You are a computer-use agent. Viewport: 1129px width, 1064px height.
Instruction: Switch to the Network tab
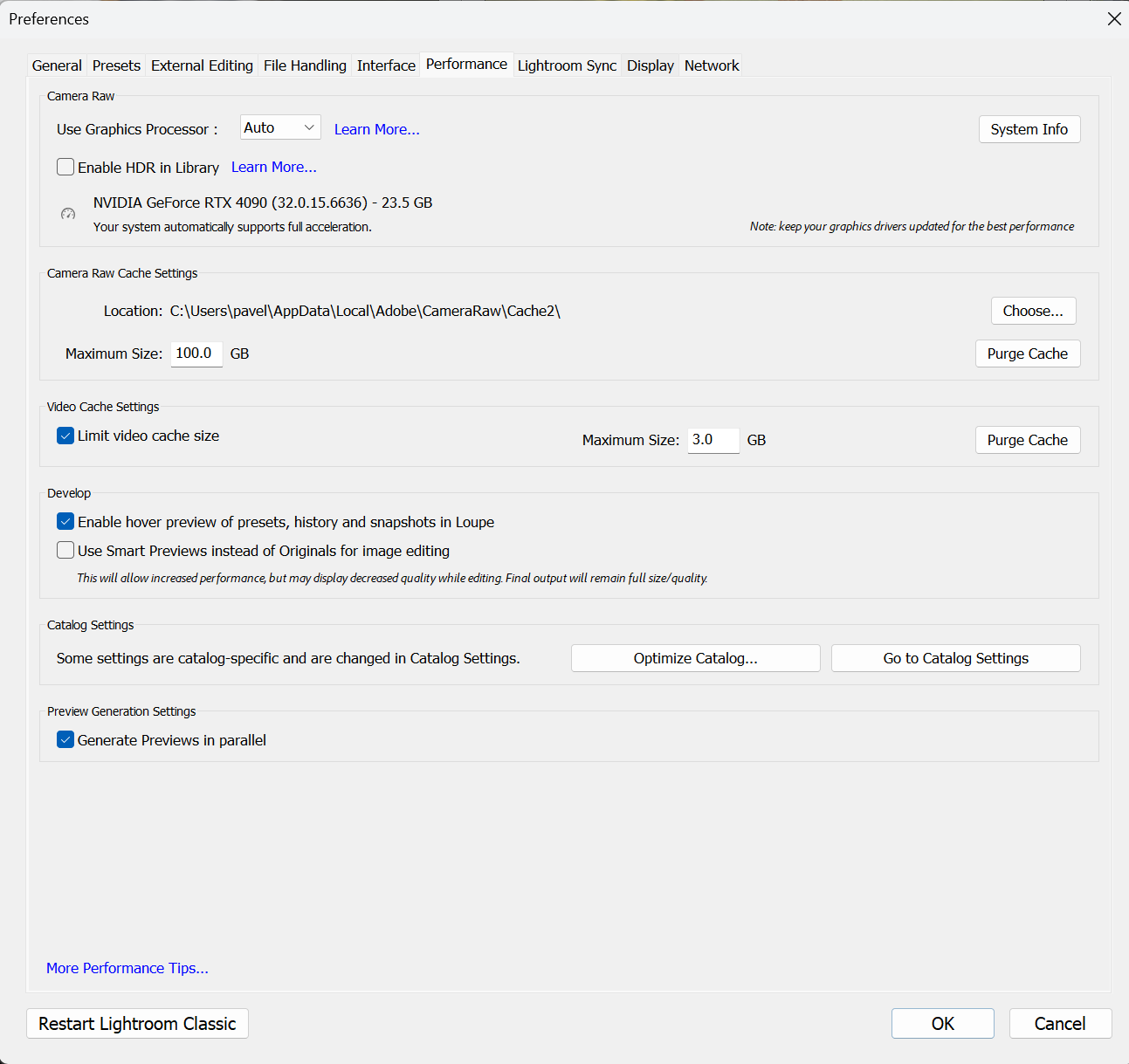click(x=711, y=65)
